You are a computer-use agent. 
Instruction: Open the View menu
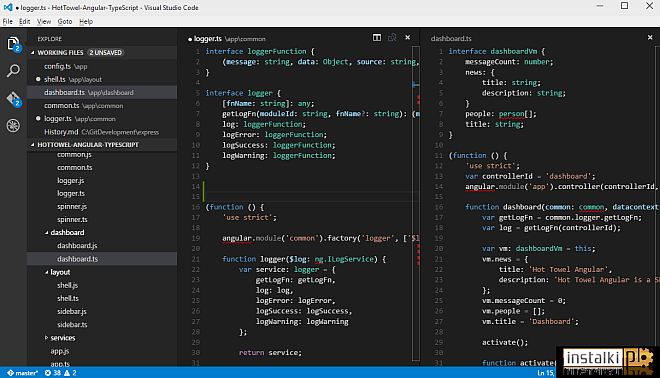[44, 21]
